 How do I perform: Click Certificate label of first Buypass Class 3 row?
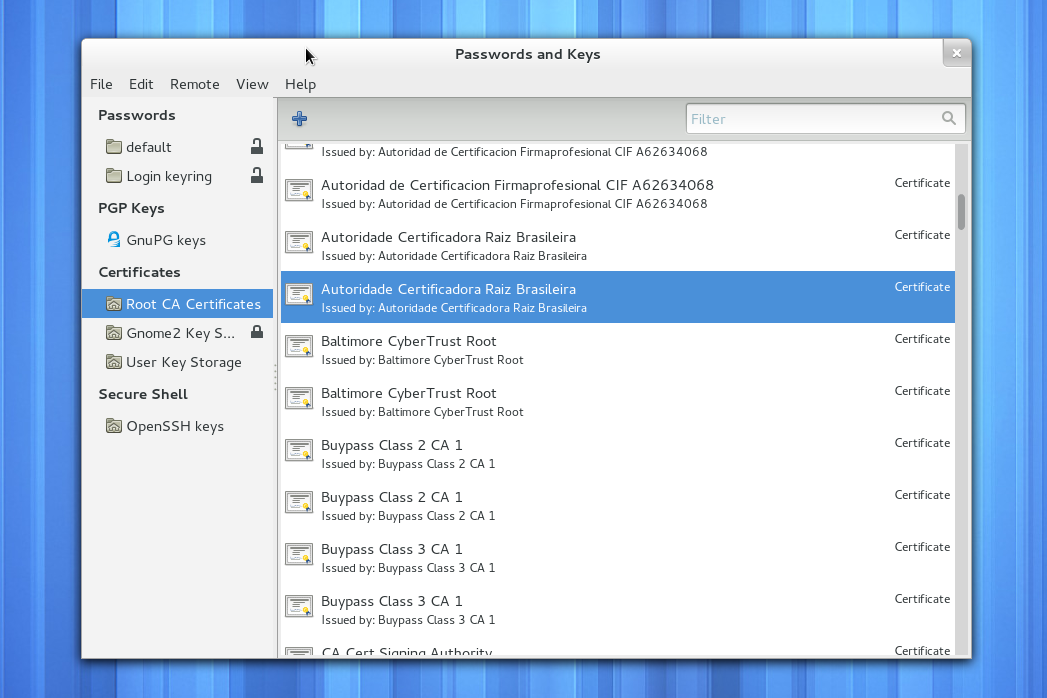click(922, 547)
